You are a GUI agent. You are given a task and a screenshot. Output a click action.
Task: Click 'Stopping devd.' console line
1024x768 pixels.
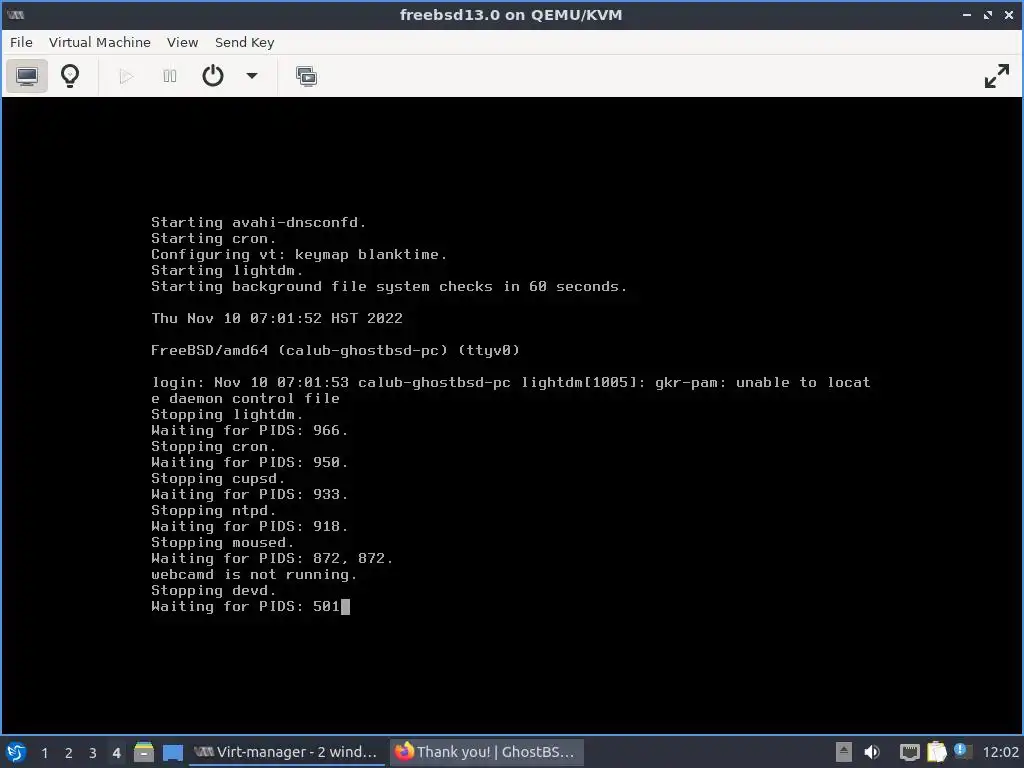tap(214, 590)
